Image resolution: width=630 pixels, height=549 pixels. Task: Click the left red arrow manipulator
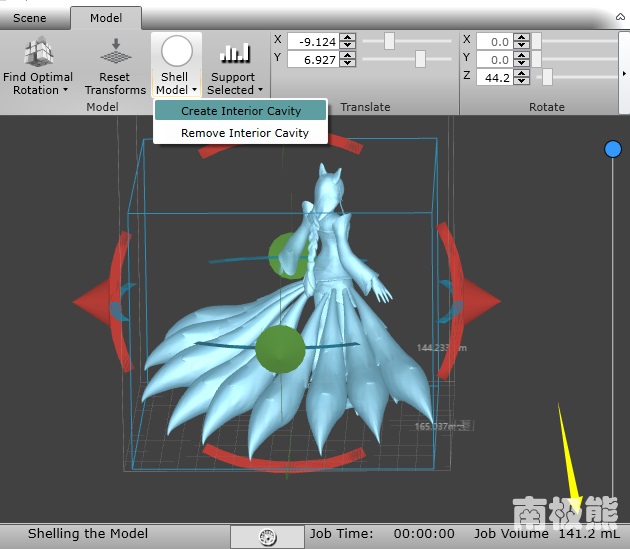click(91, 301)
